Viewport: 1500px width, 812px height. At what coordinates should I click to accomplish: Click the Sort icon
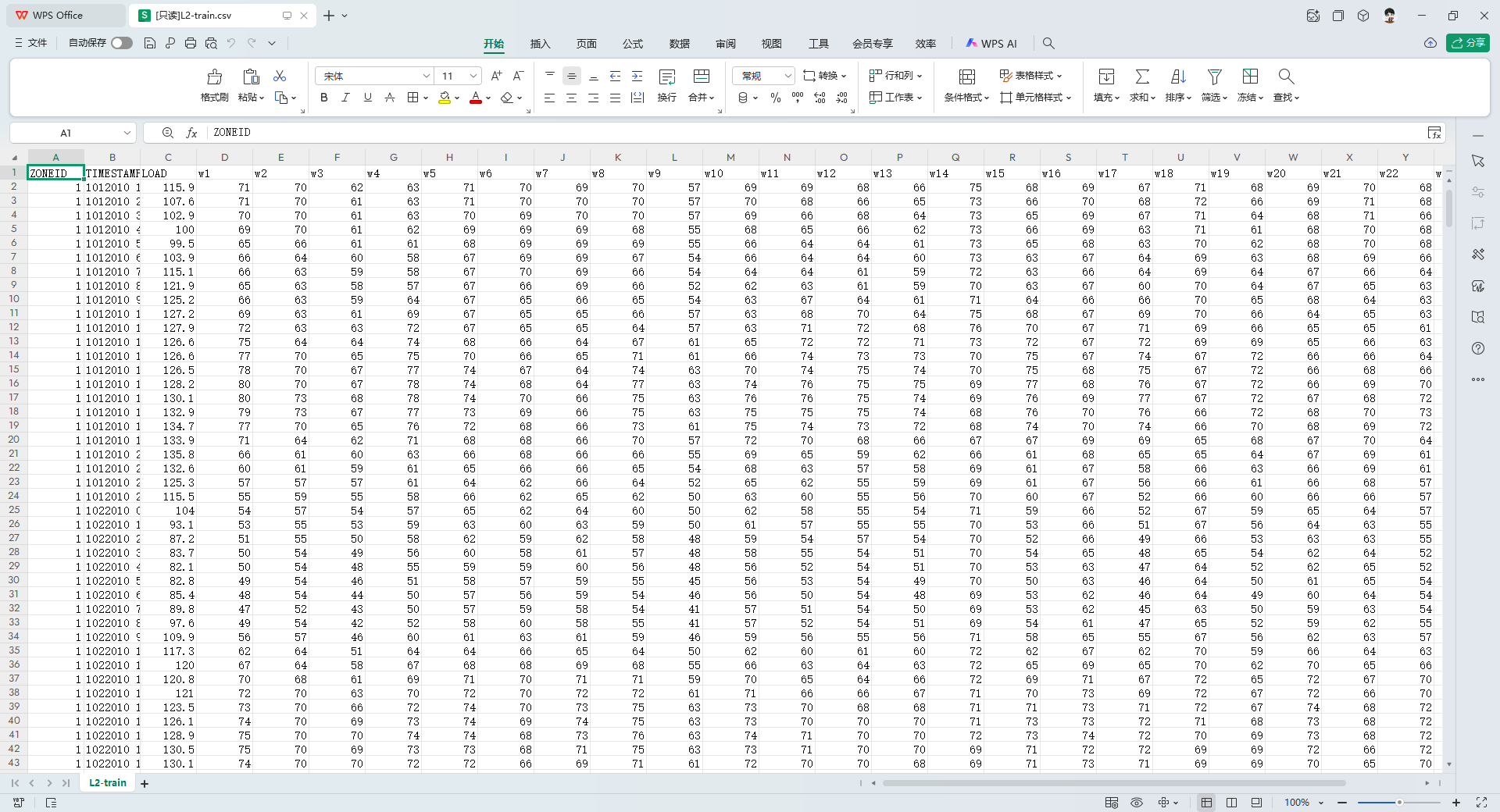coord(1178,77)
